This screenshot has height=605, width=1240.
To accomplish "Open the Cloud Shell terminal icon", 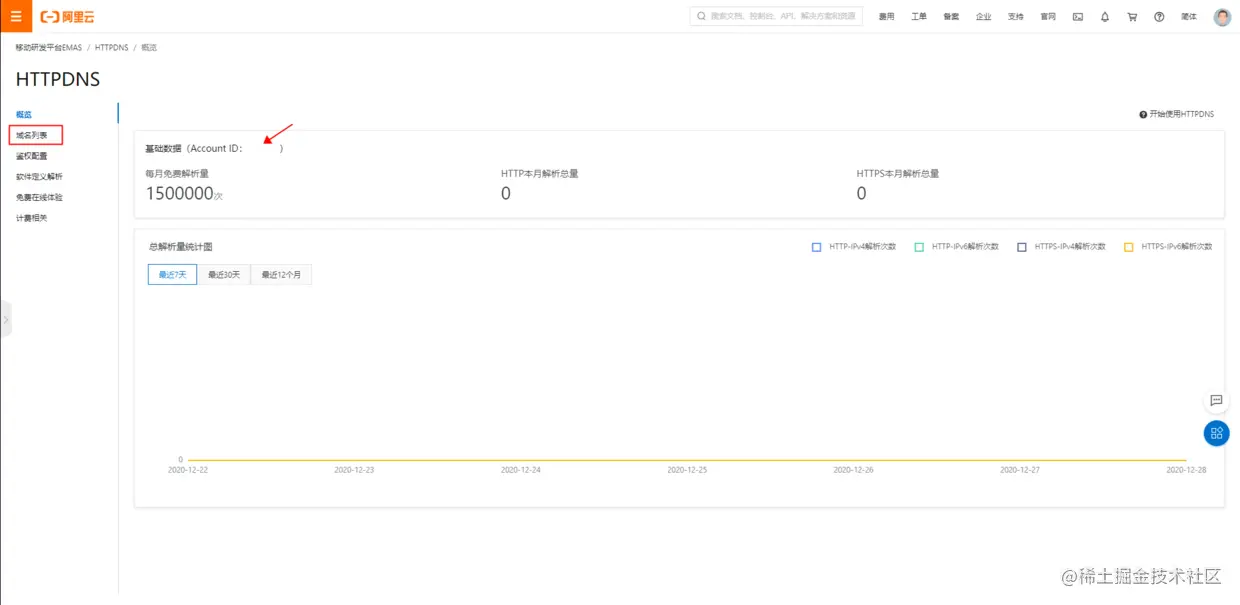I will click(1078, 17).
